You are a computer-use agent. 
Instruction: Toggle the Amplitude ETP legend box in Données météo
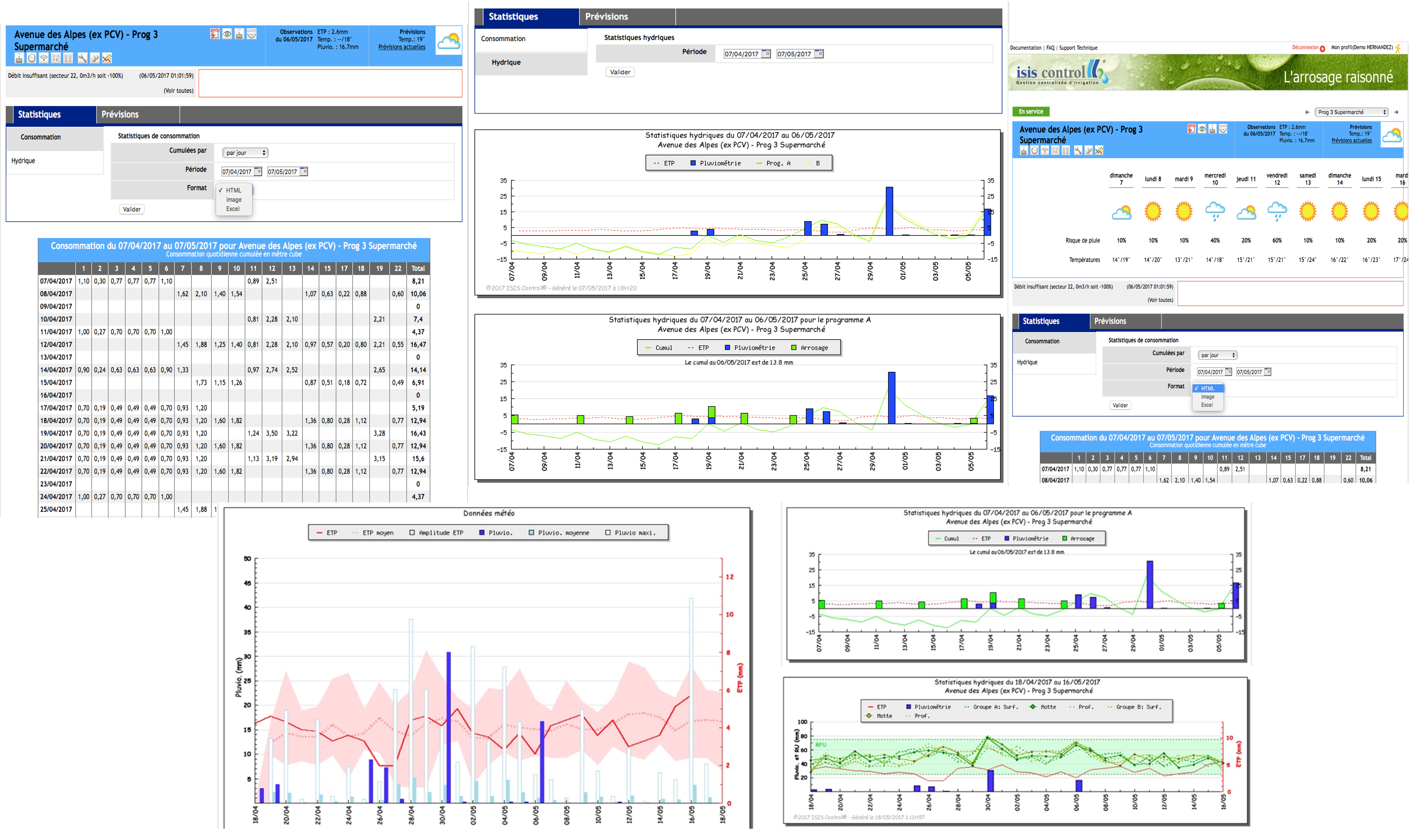[412, 533]
